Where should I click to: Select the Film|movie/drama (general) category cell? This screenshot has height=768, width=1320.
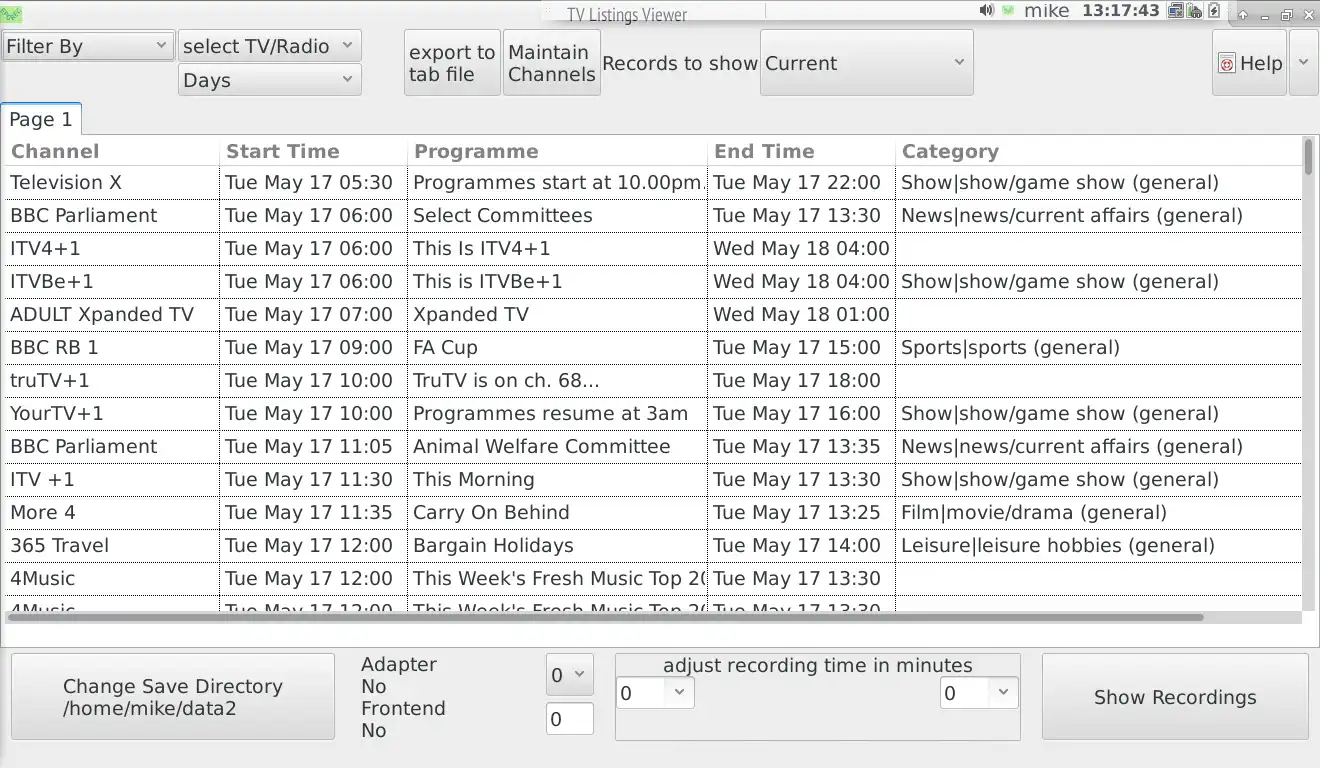click(x=1099, y=513)
